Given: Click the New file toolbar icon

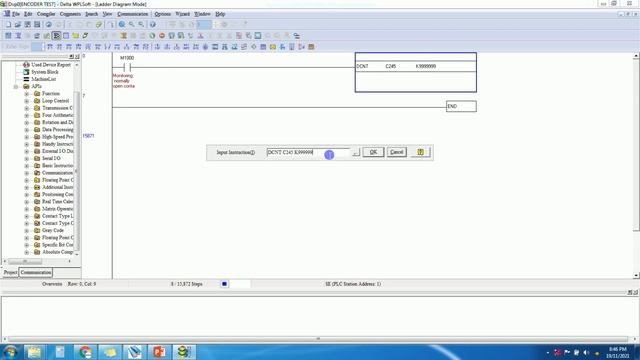Looking at the screenshot, I should coord(8,24).
